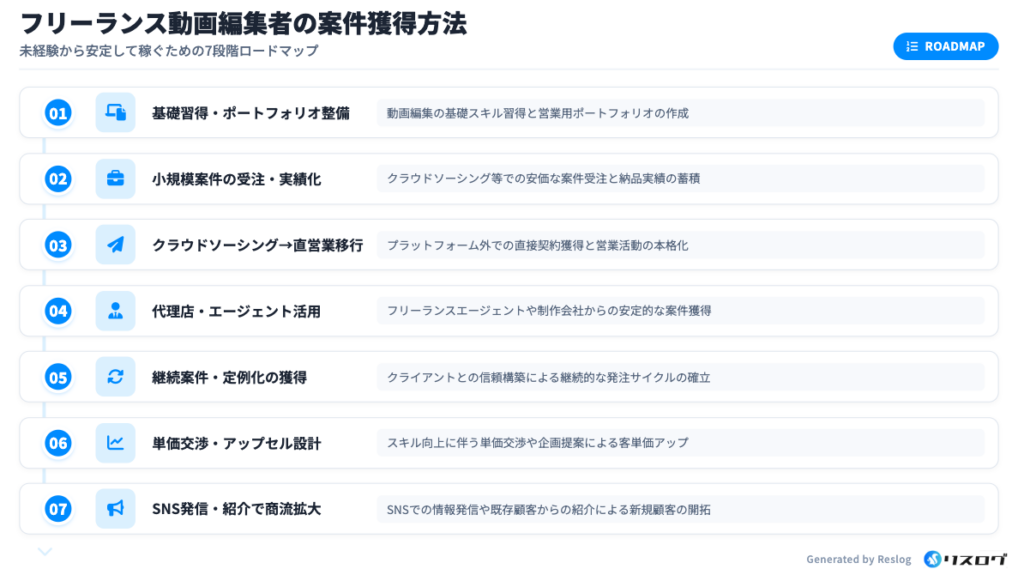1024x575 pixels.
Task: Select the 01 step number badge
Action: (58, 113)
